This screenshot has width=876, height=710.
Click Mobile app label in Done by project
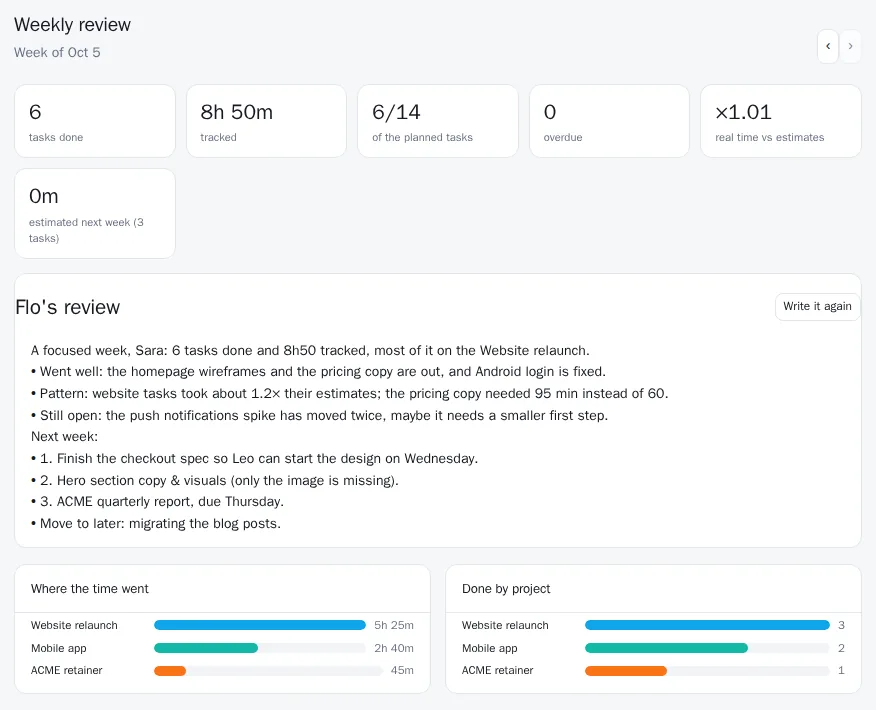[489, 649]
